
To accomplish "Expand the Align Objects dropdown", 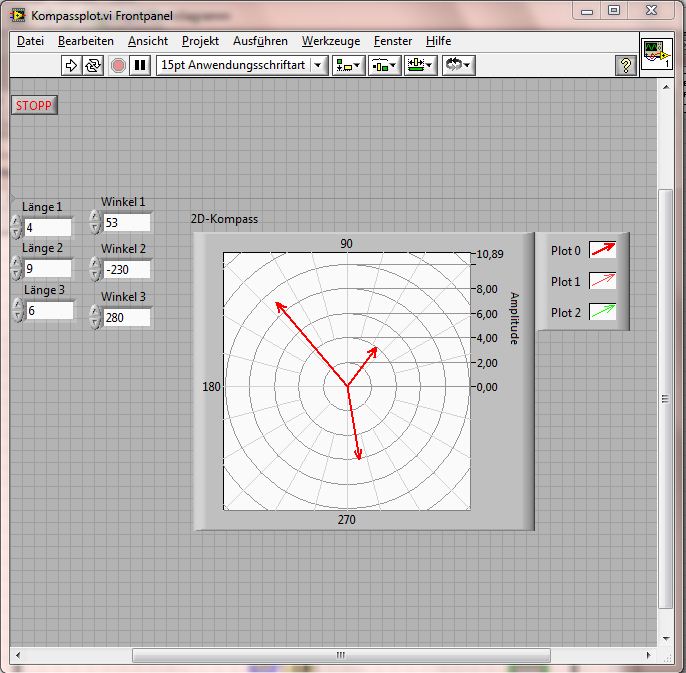I will click(x=349, y=65).
